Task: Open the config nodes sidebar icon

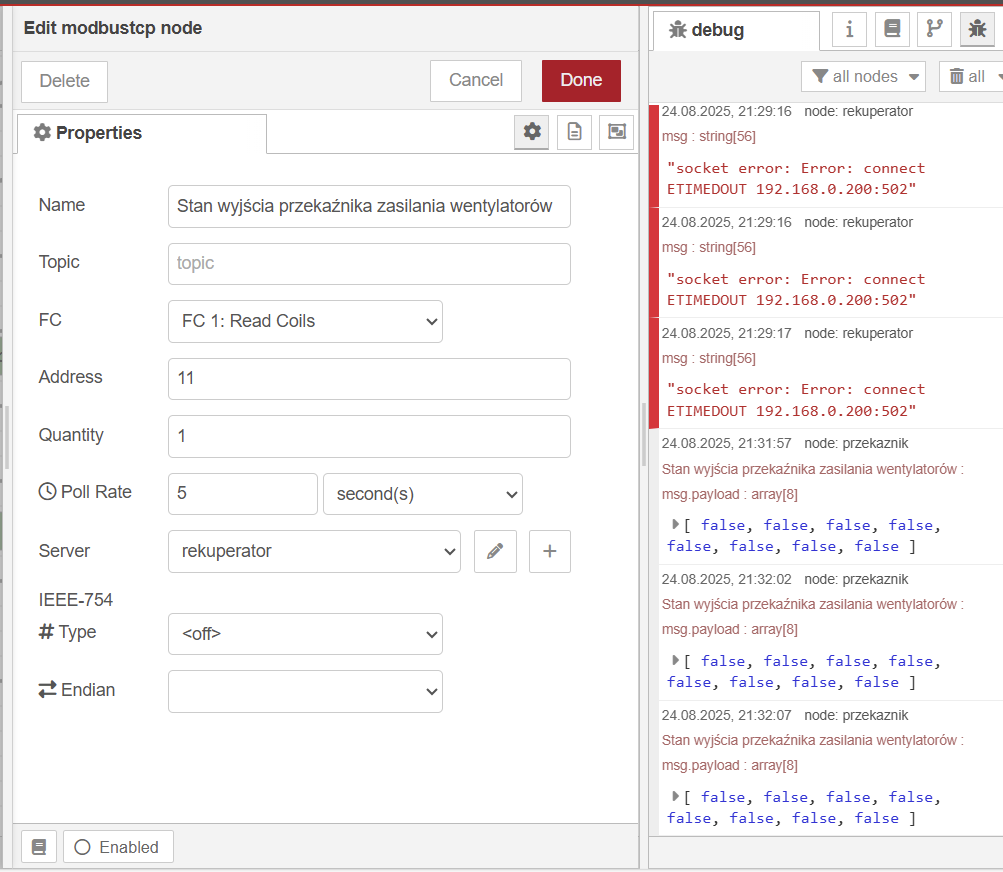Action: click(935, 29)
